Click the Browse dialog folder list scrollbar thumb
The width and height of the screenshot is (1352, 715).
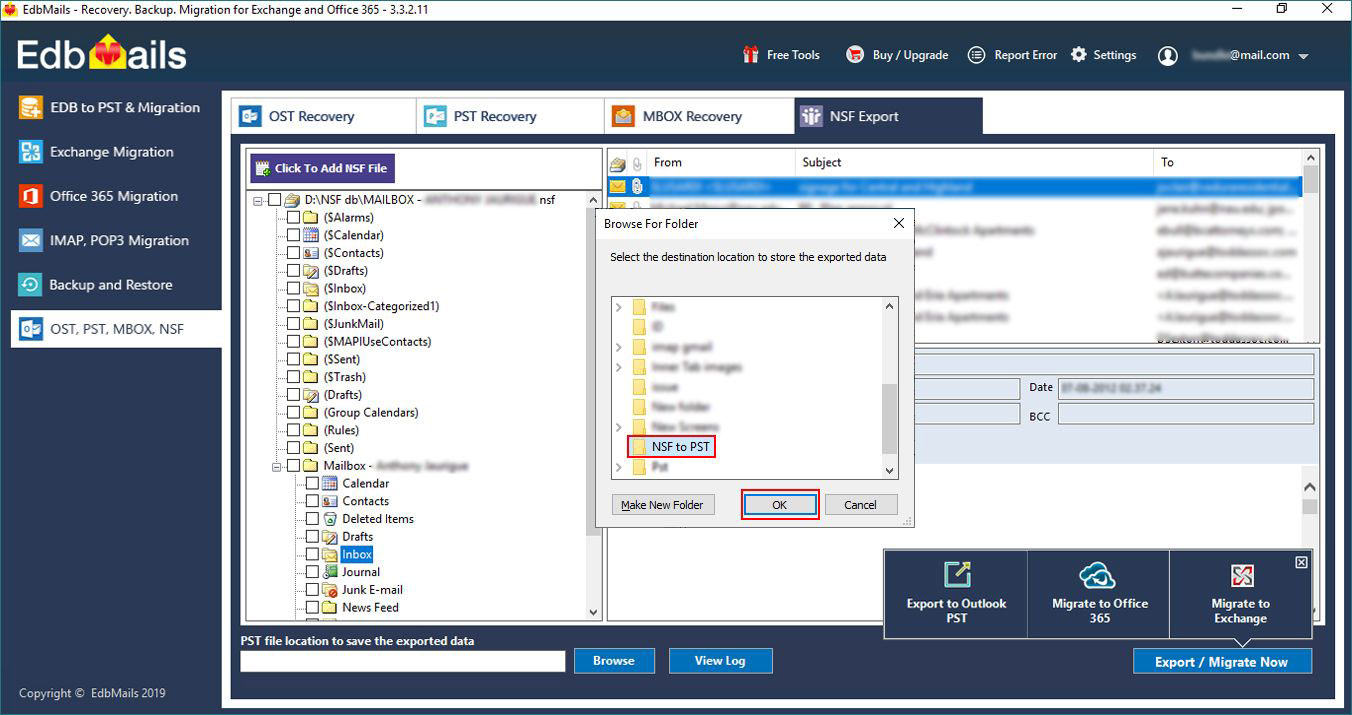889,420
